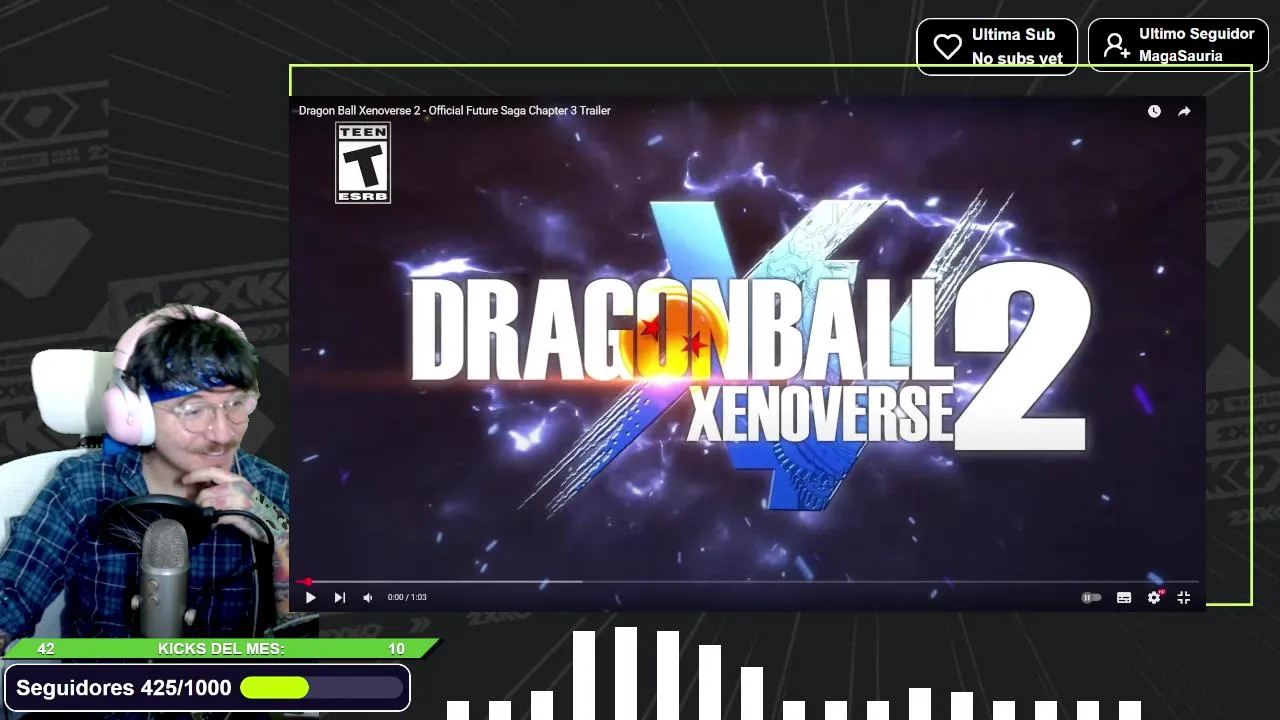Image resolution: width=1280 pixels, height=720 pixels.
Task: Click the 0:00 / 1:03 time display
Action: (x=407, y=597)
